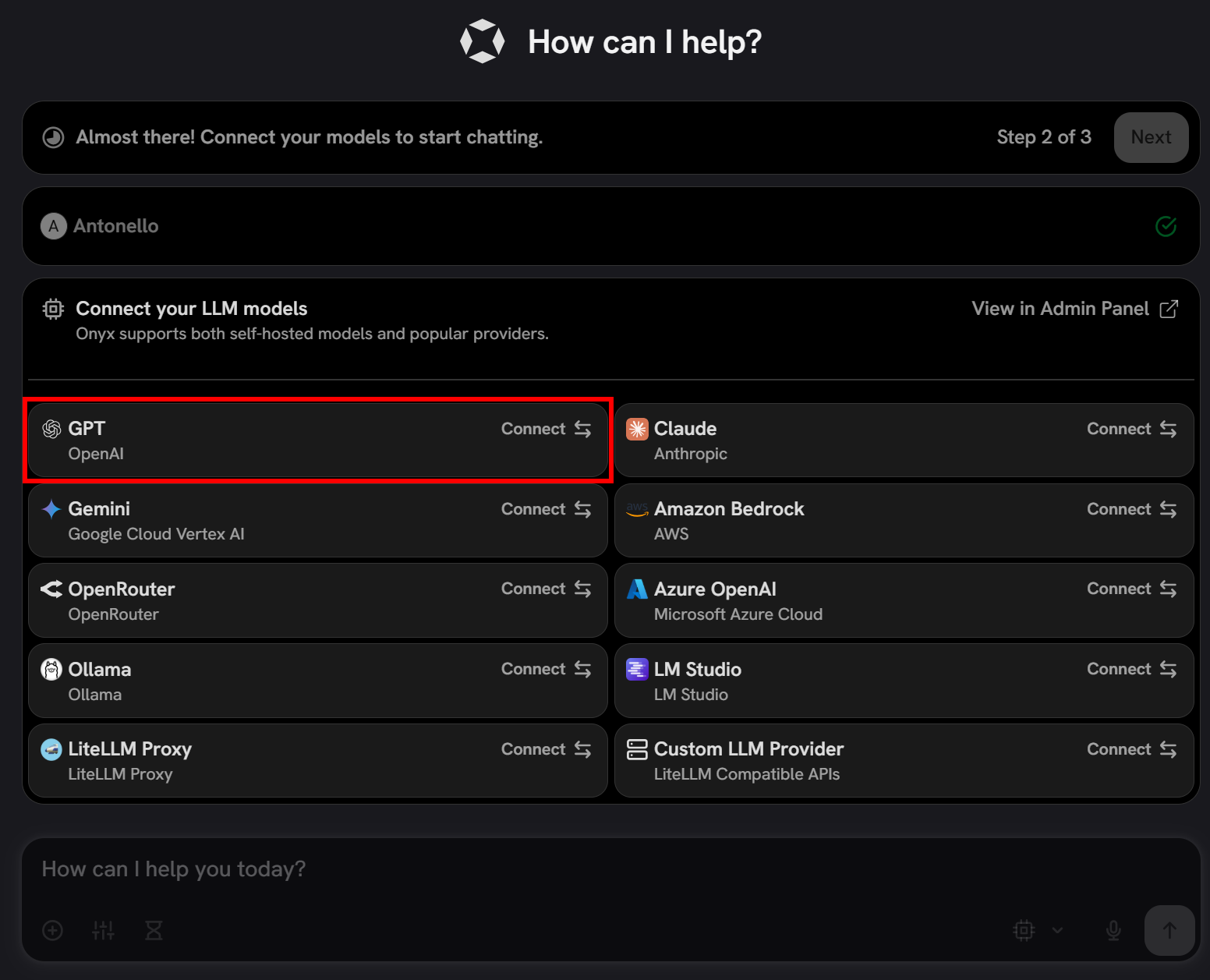
Task: Connect the Azure OpenAI provider
Action: pos(1132,589)
